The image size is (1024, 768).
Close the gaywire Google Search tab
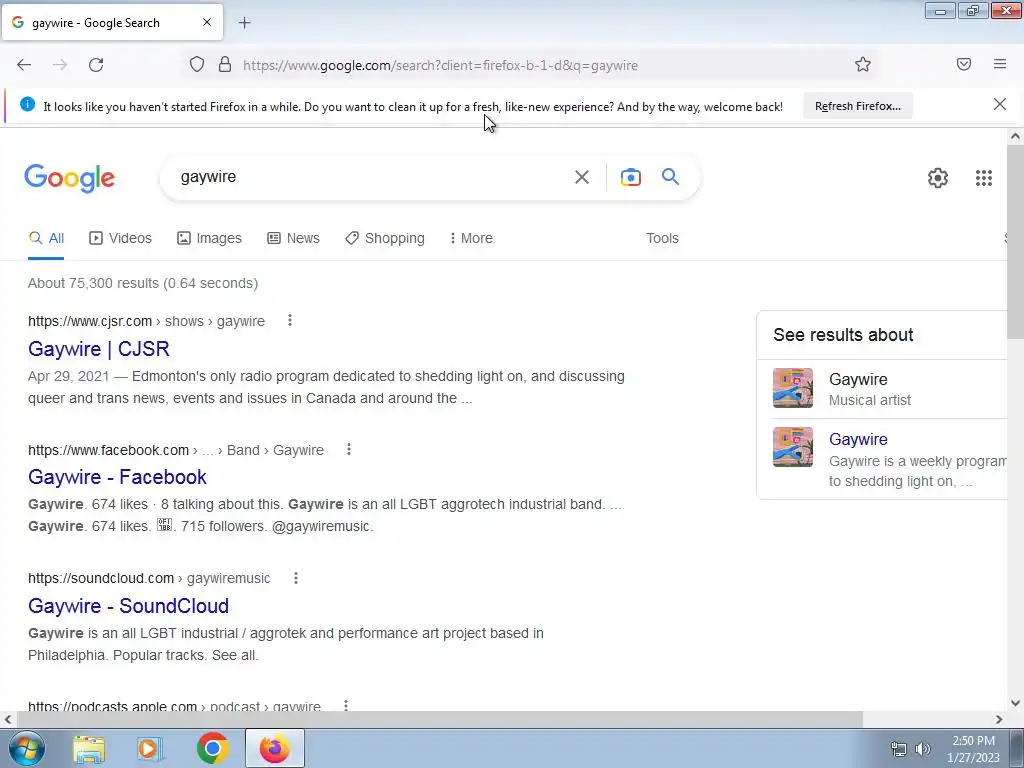(x=206, y=22)
